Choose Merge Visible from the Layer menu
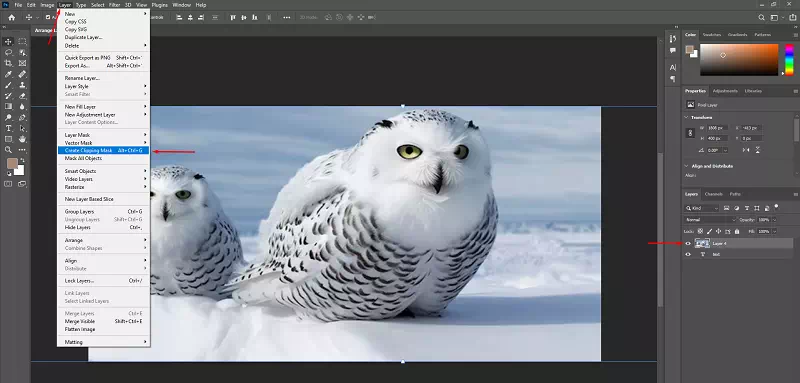The image size is (800, 383). pos(104,321)
